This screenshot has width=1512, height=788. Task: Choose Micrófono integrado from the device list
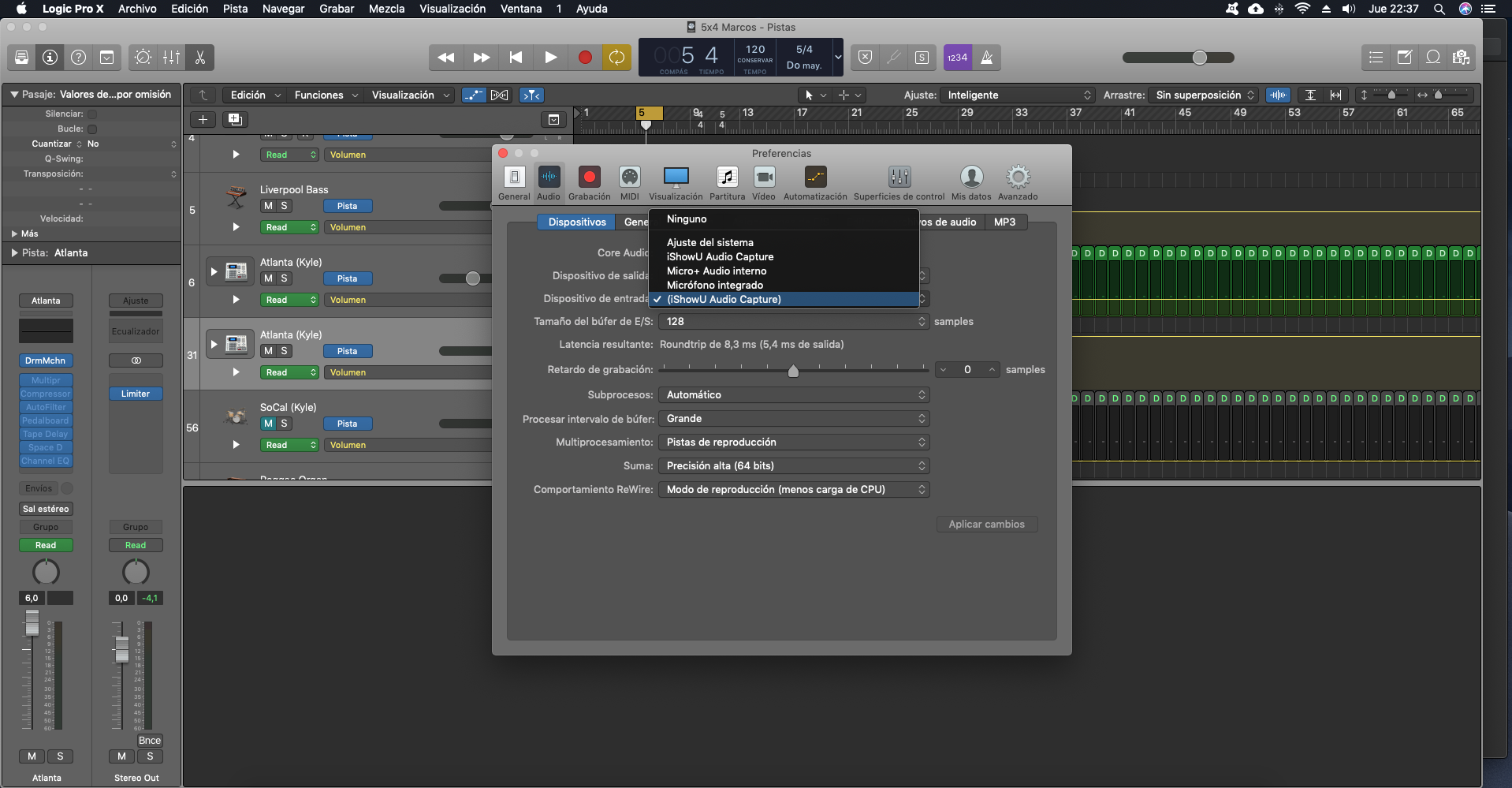click(x=714, y=285)
